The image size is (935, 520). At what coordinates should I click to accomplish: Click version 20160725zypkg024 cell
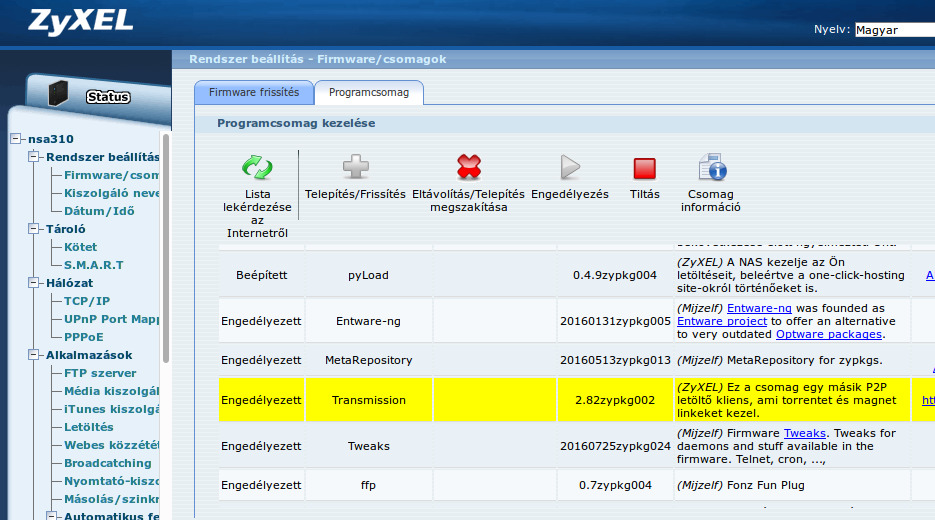click(x=615, y=446)
